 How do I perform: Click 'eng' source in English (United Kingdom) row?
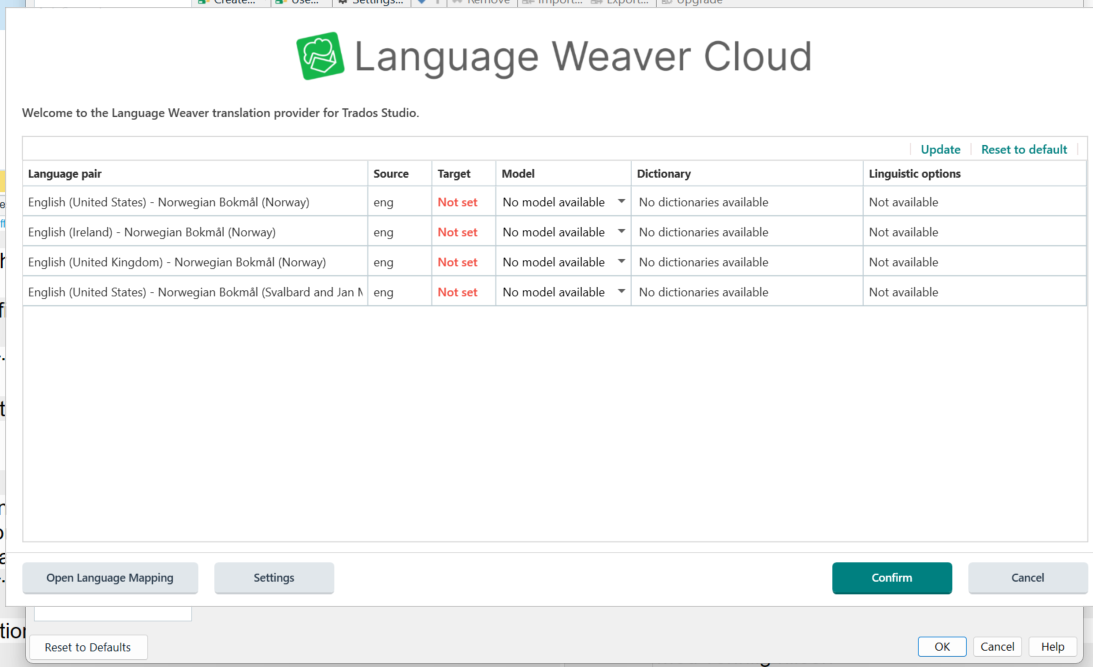[383, 263]
